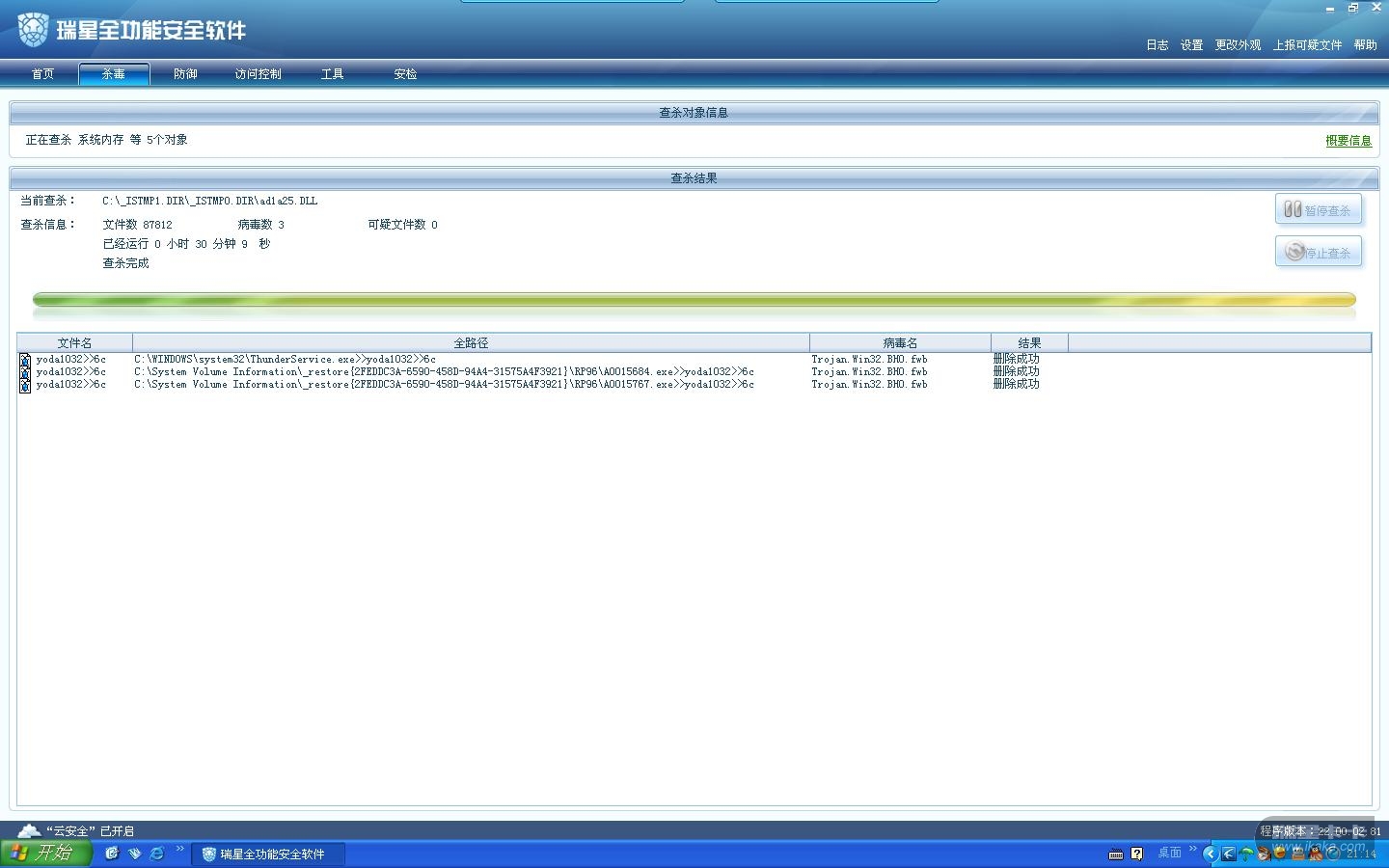Click the current scan path ending in adla25.DLL
Viewport: 1389px width, 868px height.
(210, 202)
